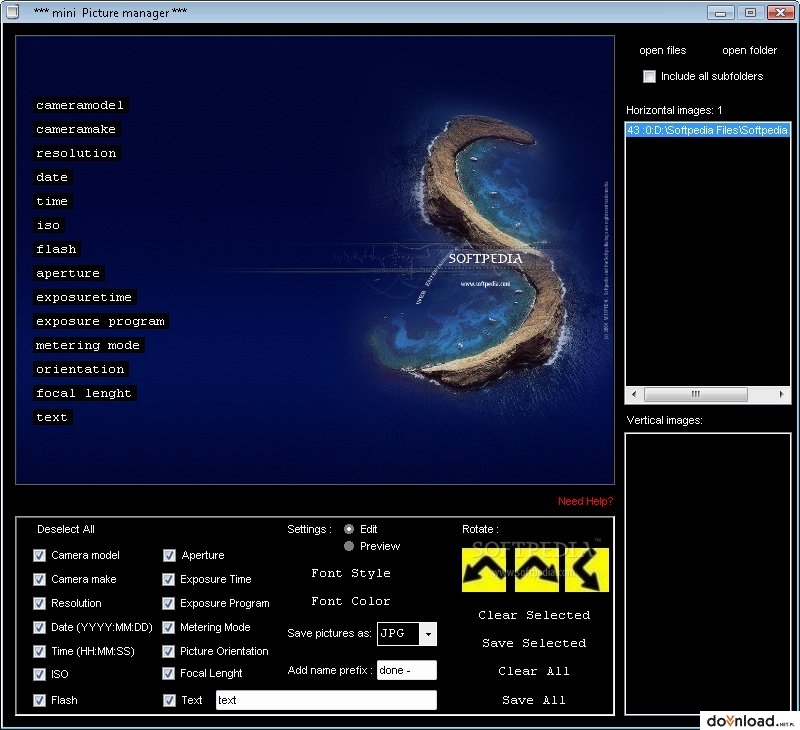Open the Save pictures as JPG dropdown
The width and height of the screenshot is (800, 730).
(428, 634)
